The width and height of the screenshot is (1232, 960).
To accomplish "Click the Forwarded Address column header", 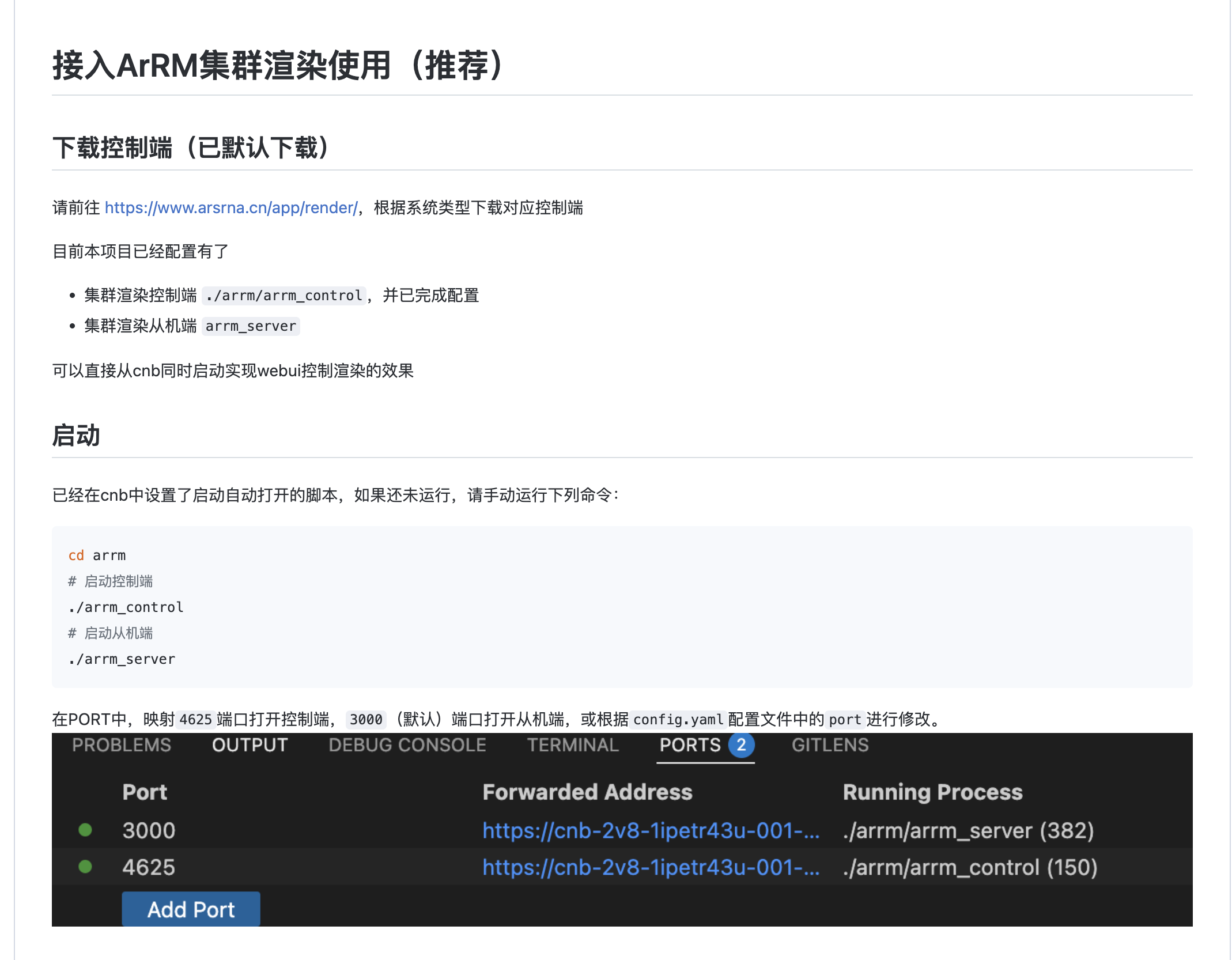I will point(587,792).
